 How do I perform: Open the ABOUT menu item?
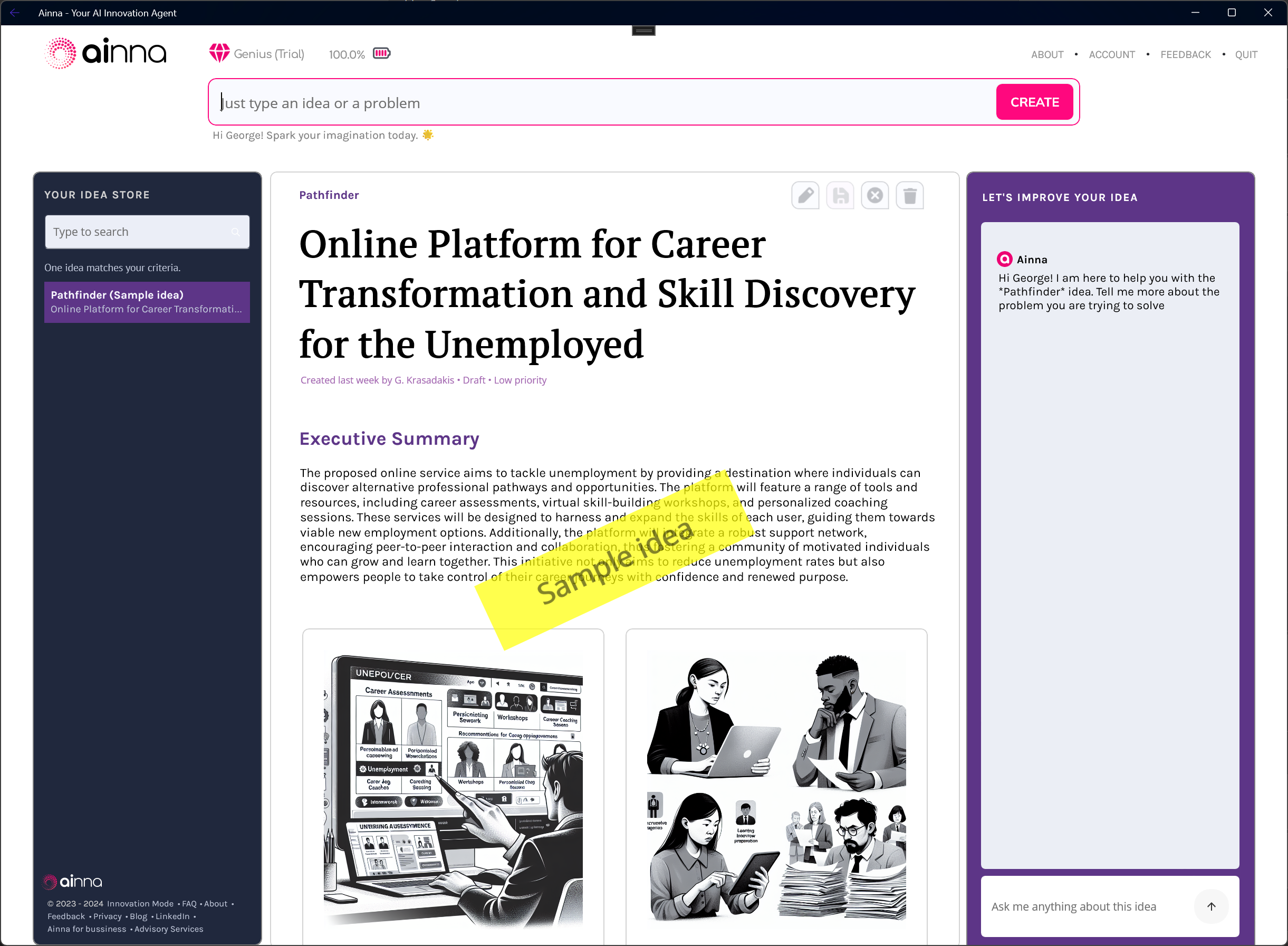pyautogui.click(x=1047, y=54)
